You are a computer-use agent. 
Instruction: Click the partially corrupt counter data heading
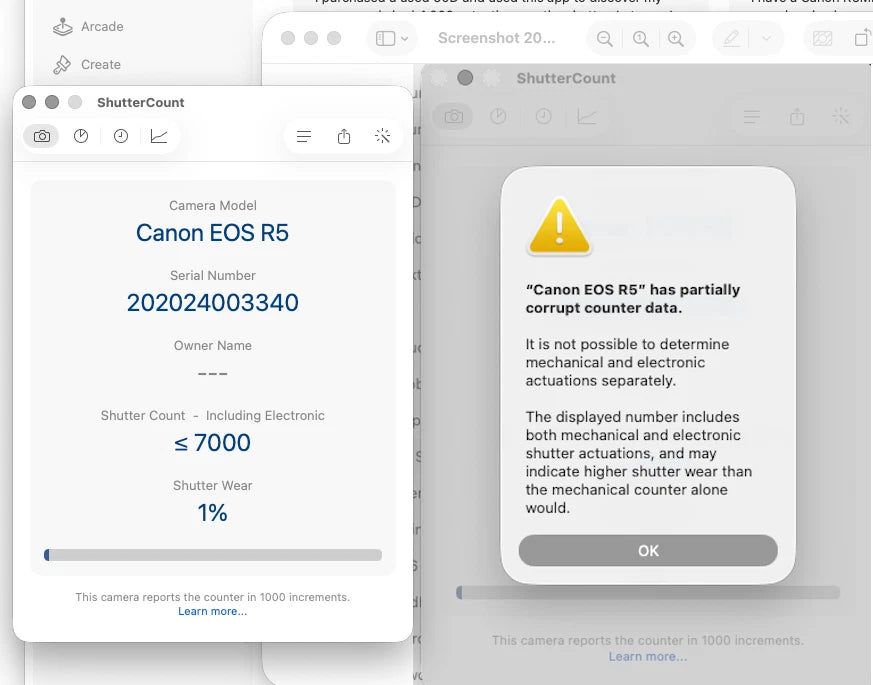(x=632, y=299)
